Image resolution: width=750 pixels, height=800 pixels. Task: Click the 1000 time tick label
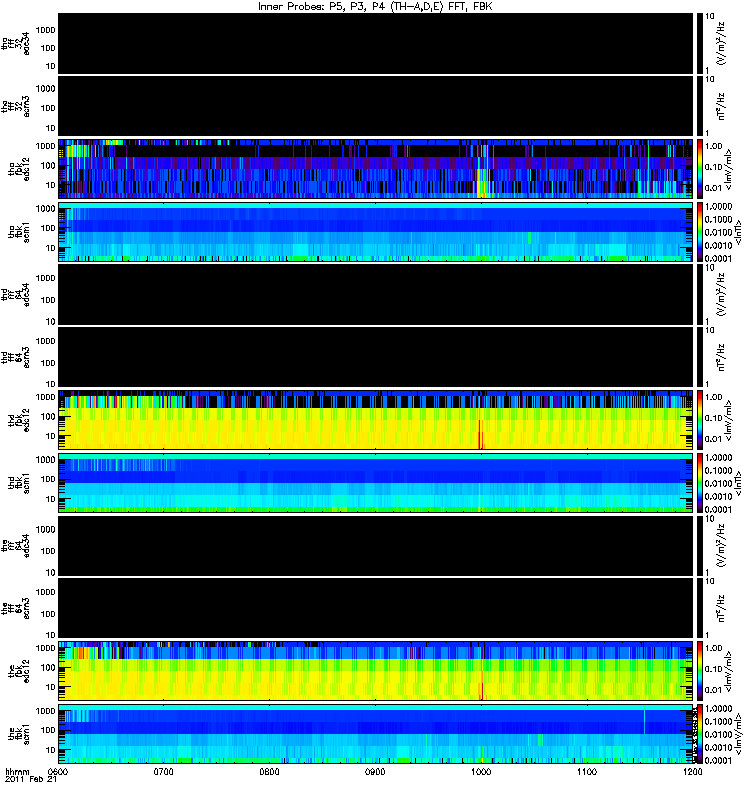pos(481,773)
